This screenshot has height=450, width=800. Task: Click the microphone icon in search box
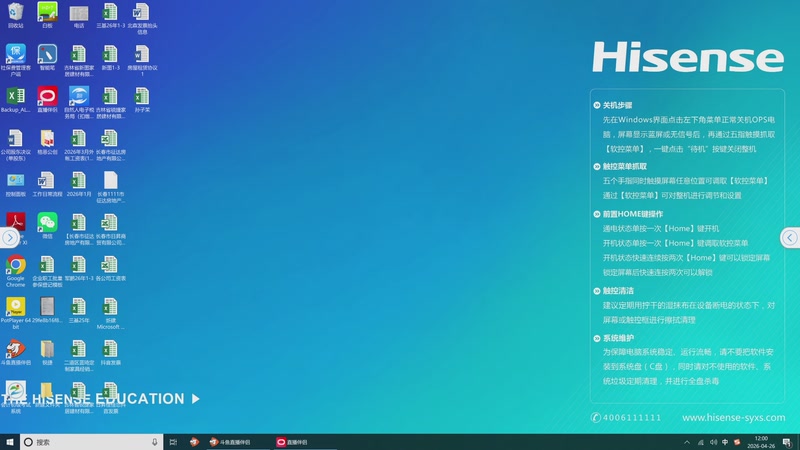click(x=155, y=442)
